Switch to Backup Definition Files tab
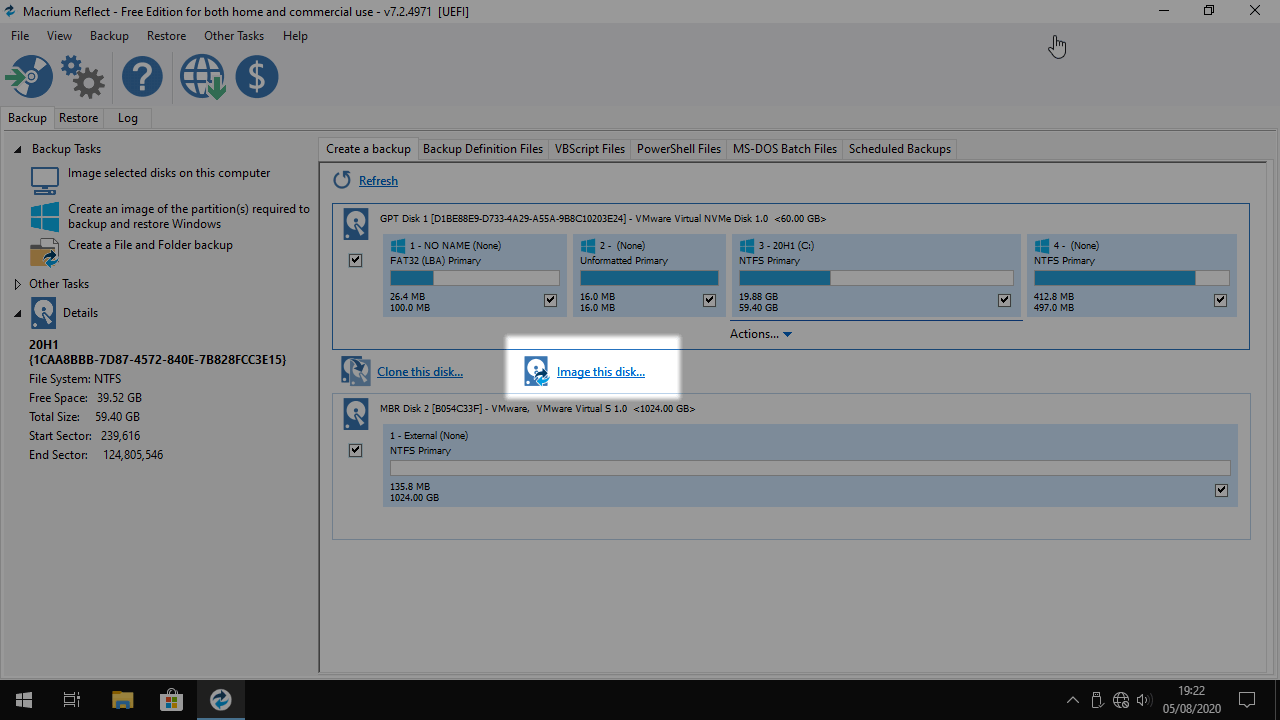The image size is (1280, 720). (483, 149)
